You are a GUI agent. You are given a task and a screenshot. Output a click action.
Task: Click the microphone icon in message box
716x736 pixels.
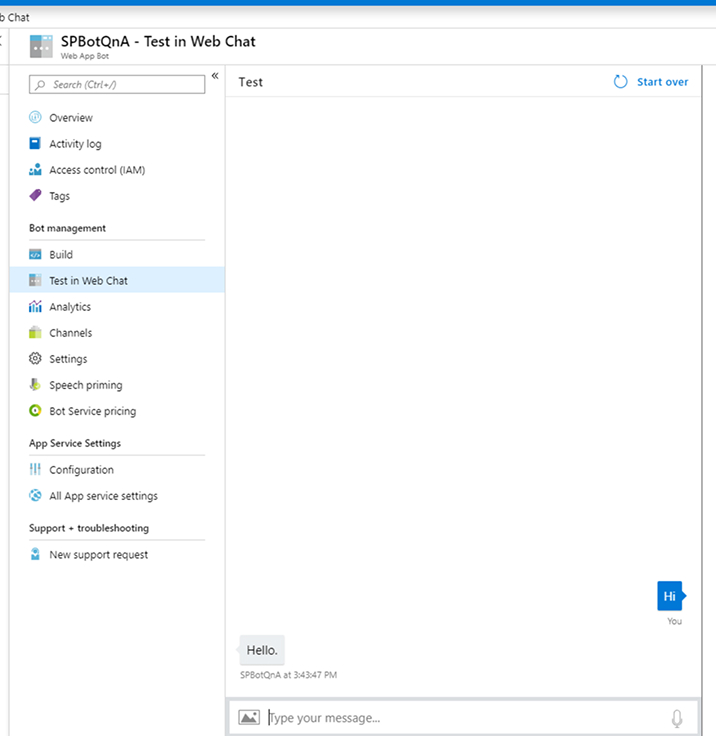coord(677,718)
